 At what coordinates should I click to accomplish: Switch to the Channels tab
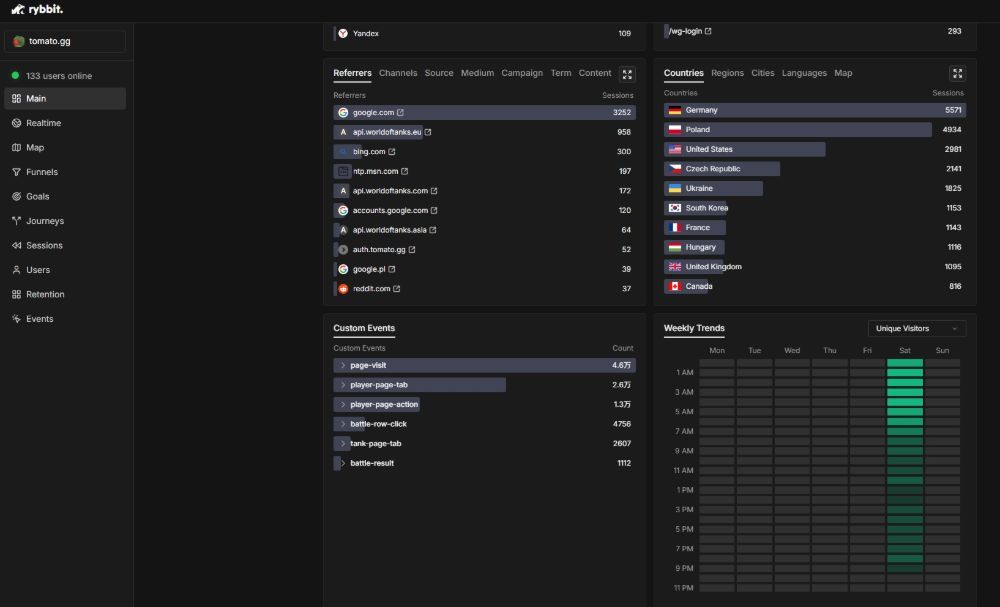[398, 73]
